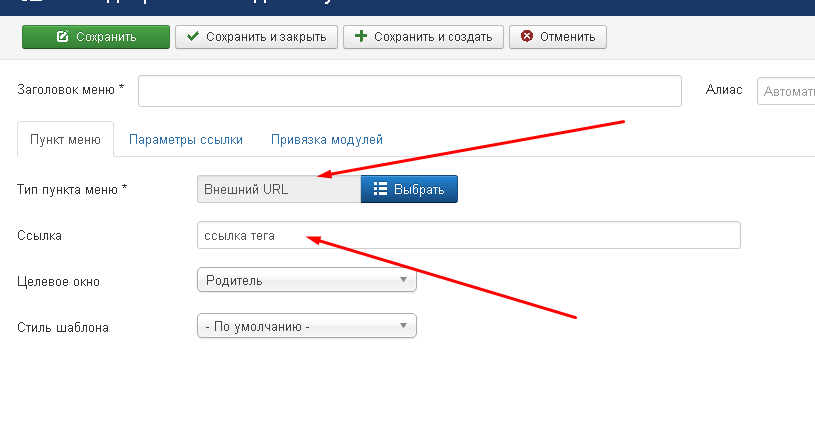Expand the Целевое окно dropdown showing Родитель
This screenshot has width=815, height=443.
tap(307, 280)
